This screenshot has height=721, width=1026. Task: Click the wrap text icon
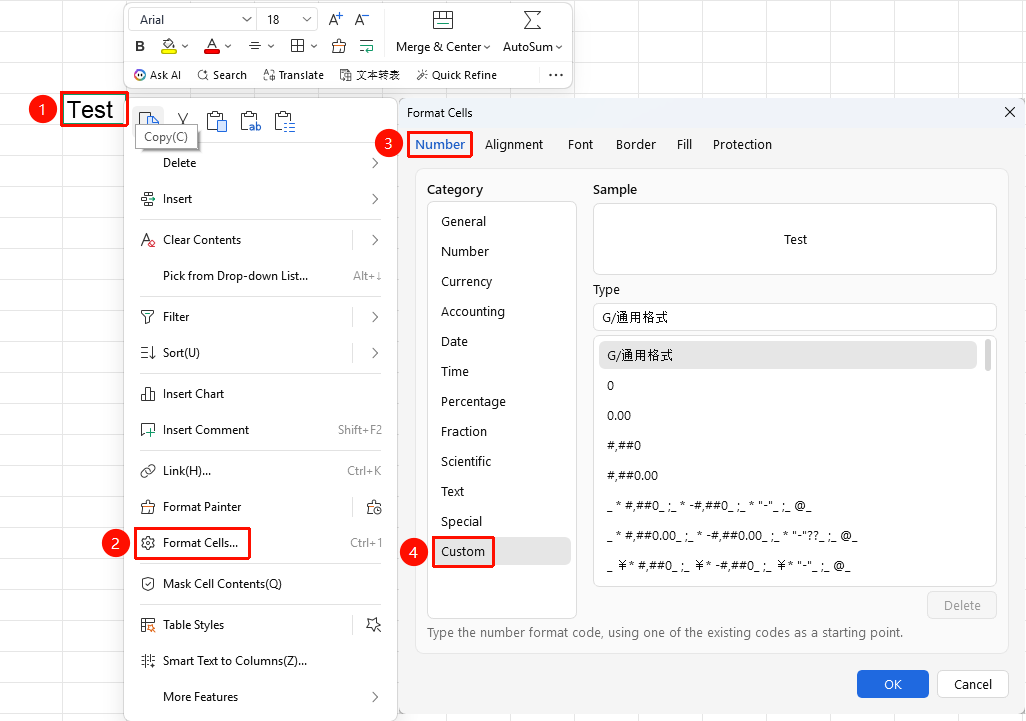pyautogui.click(x=366, y=46)
